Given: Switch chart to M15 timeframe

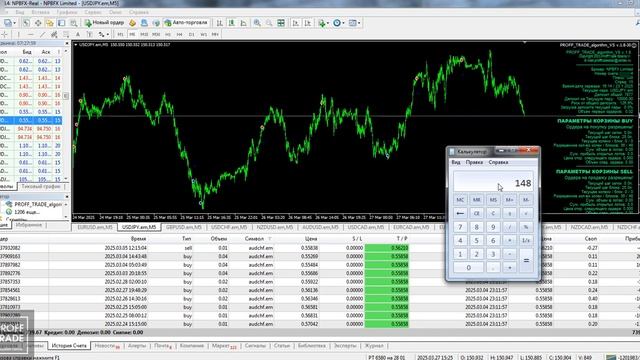Looking at the screenshot, I should tap(144, 35).
